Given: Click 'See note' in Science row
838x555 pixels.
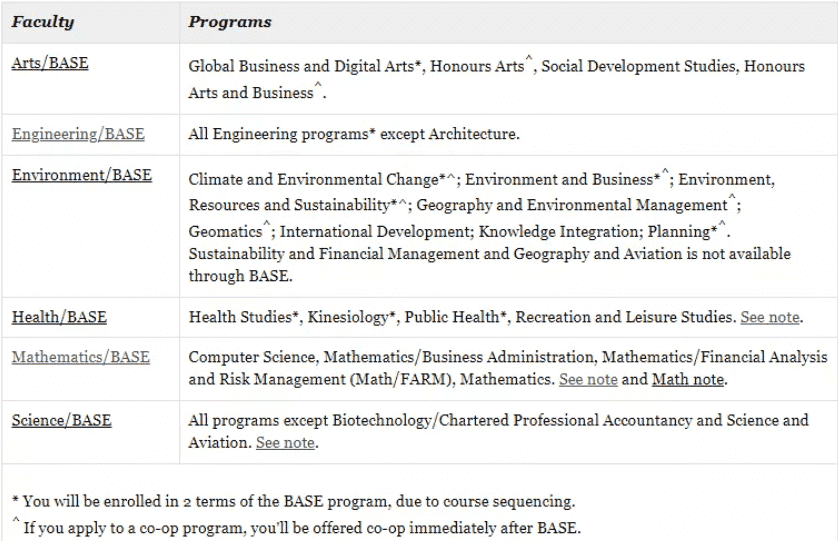Looking at the screenshot, I should pos(285,442).
